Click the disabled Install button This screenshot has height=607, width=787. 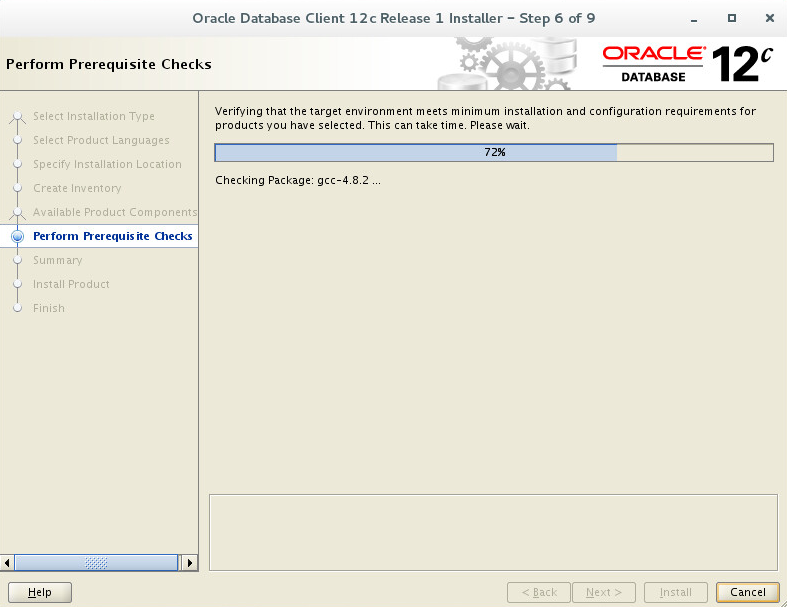(676, 592)
